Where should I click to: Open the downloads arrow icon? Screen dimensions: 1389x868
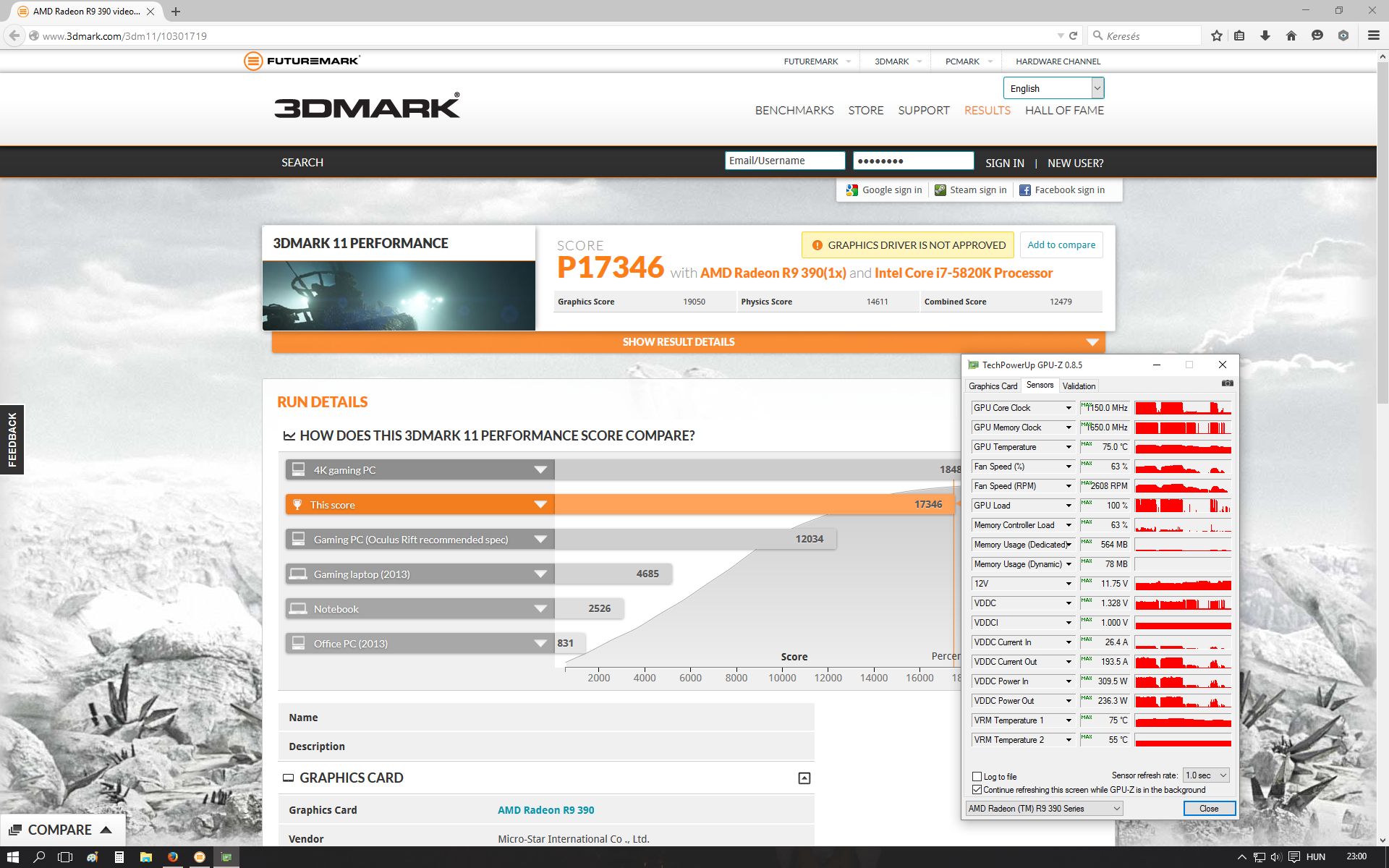tap(1265, 35)
